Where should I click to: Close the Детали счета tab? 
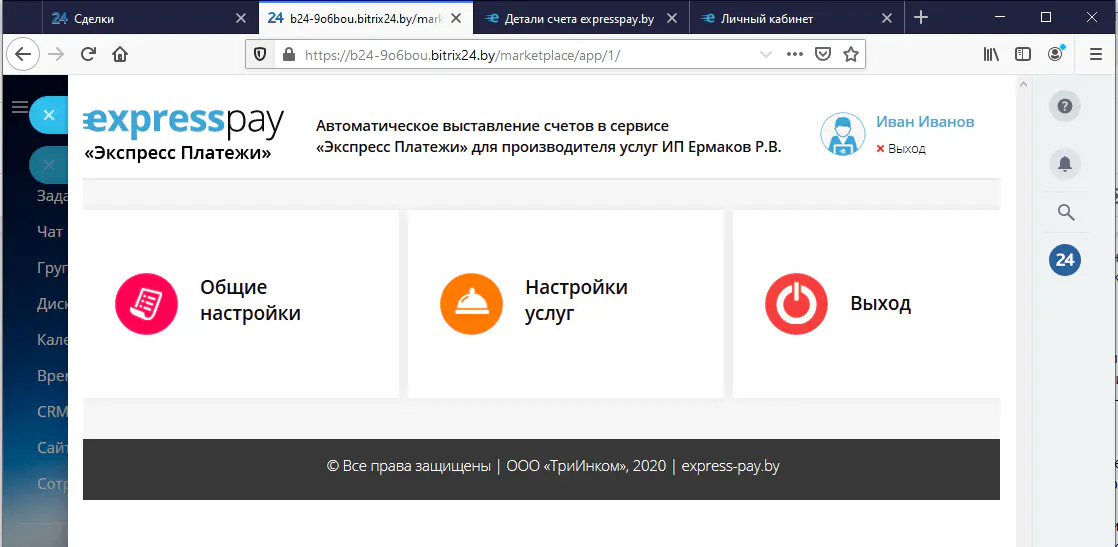671,19
